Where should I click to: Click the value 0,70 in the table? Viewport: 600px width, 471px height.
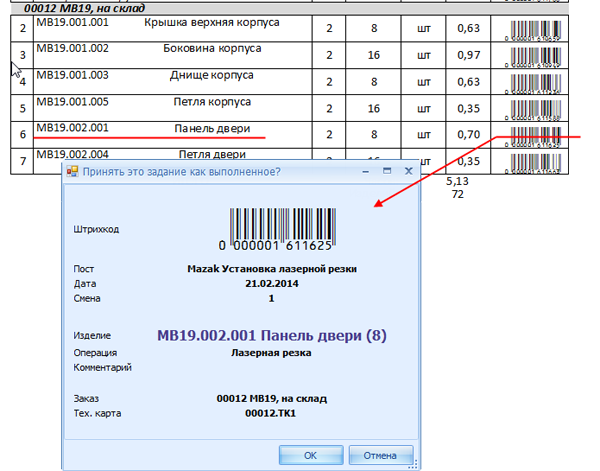468,135
